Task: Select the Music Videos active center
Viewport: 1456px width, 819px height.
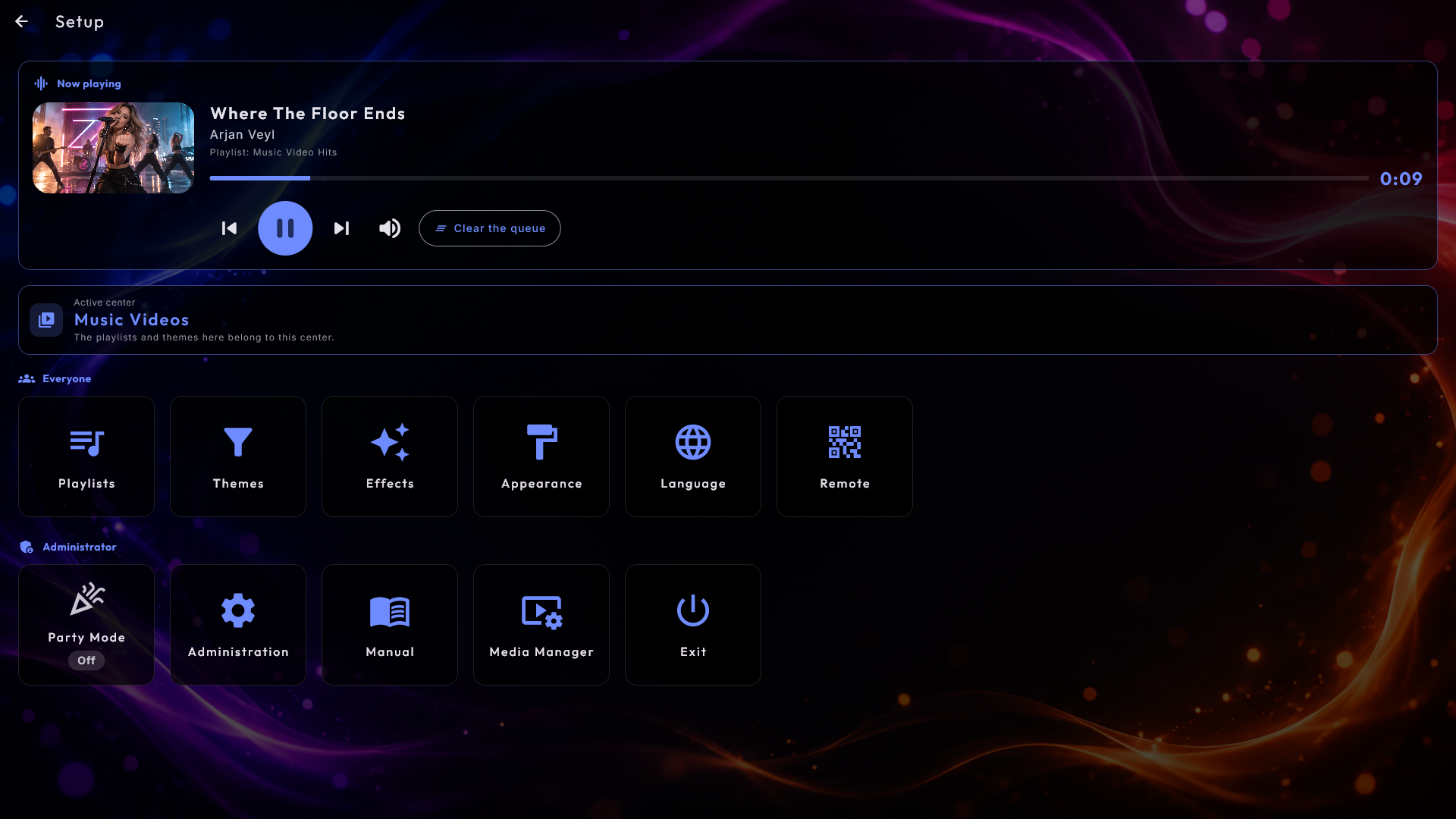Action: coord(728,320)
